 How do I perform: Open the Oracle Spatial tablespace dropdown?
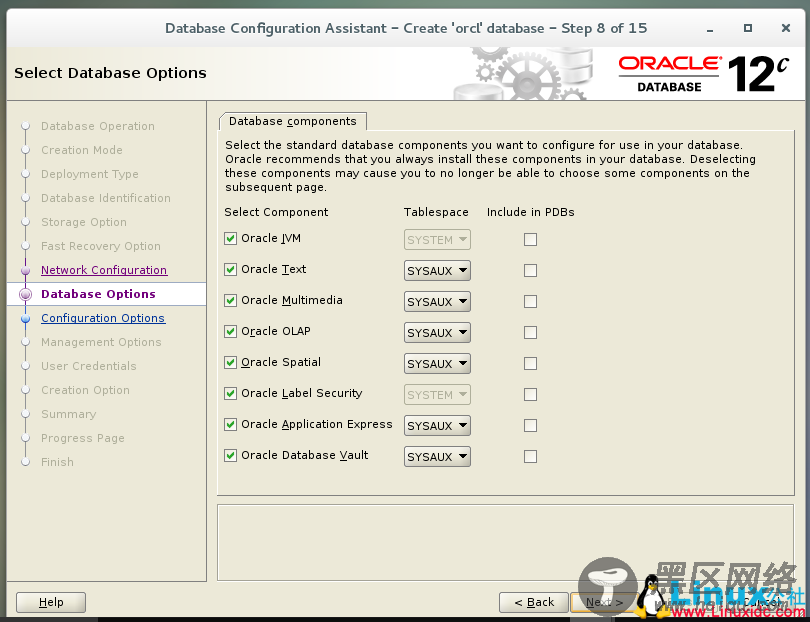pyautogui.click(x=437, y=364)
